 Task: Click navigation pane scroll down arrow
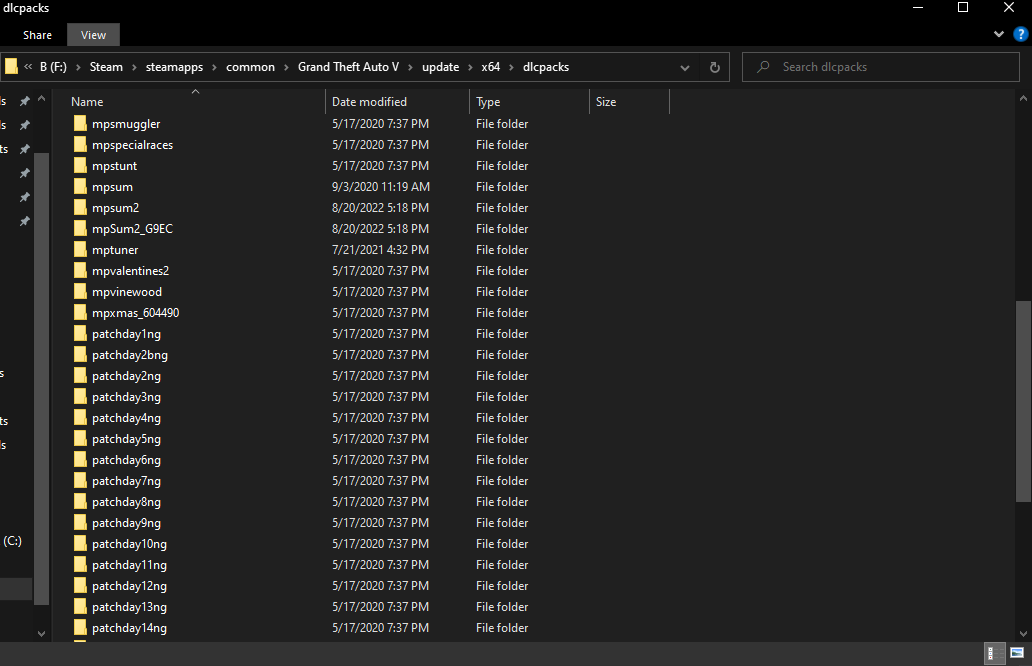pos(41,634)
